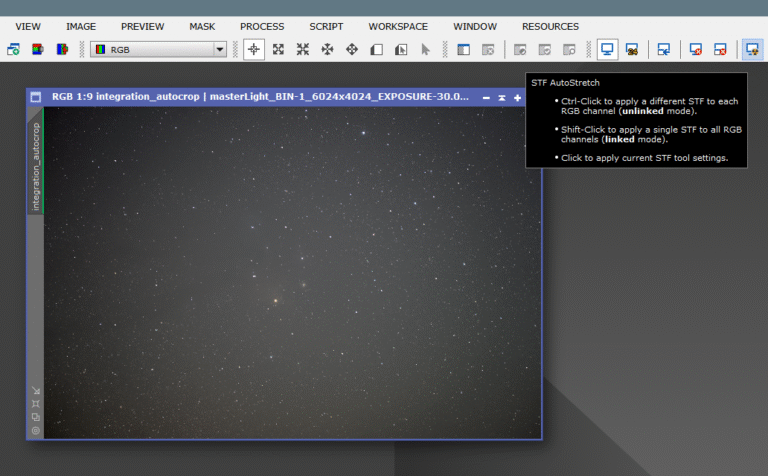
Task: Shade the integration_autocrop window with double-arrow button
Action: [502, 98]
